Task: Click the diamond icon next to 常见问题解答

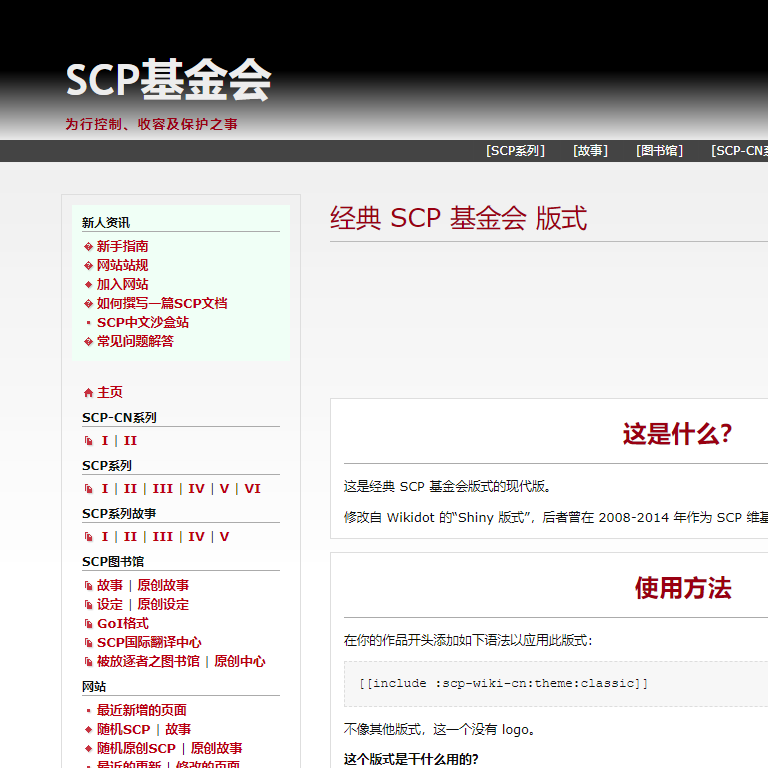Action: tap(88, 342)
